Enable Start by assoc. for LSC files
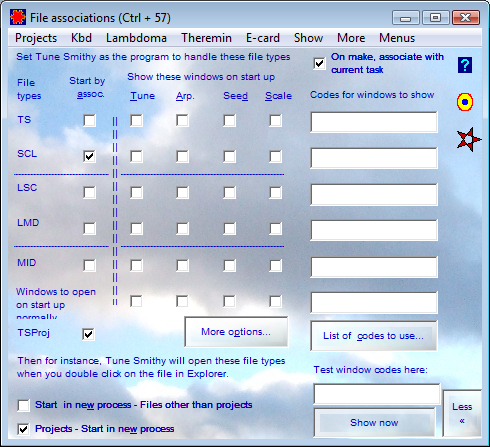Screen dimensions: 490x447 (x=89, y=192)
